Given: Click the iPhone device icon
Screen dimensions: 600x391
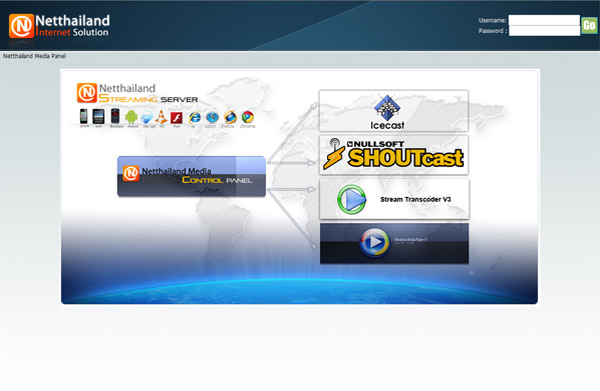Looking at the screenshot, I should click(x=83, y=116).
